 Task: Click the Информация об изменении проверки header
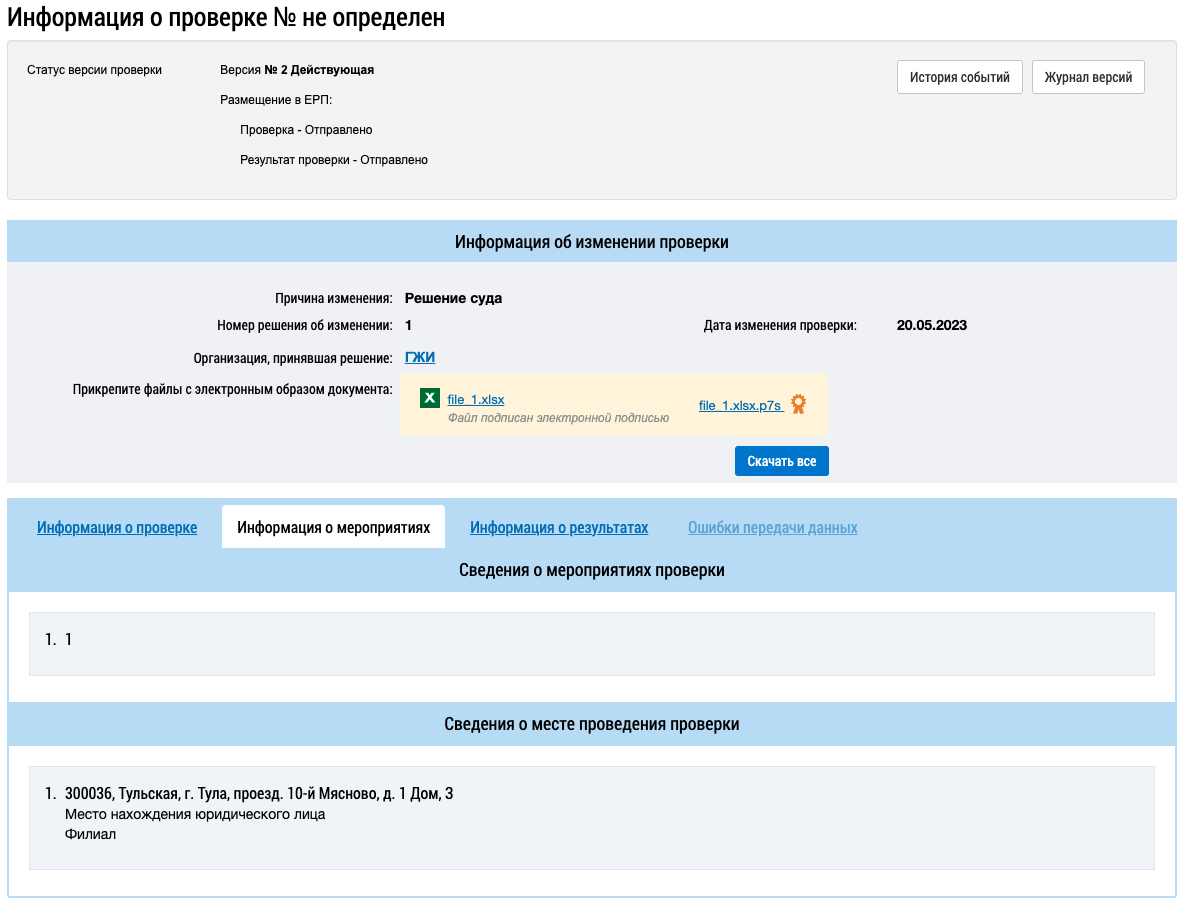tap(591, 242)
